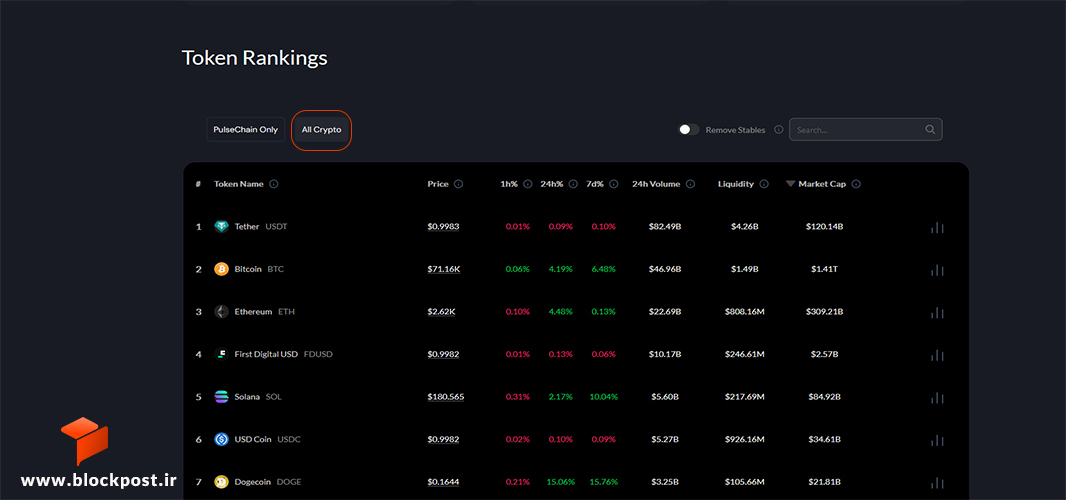Click Dogecoin price $0.1644

(x=443, y=482)
